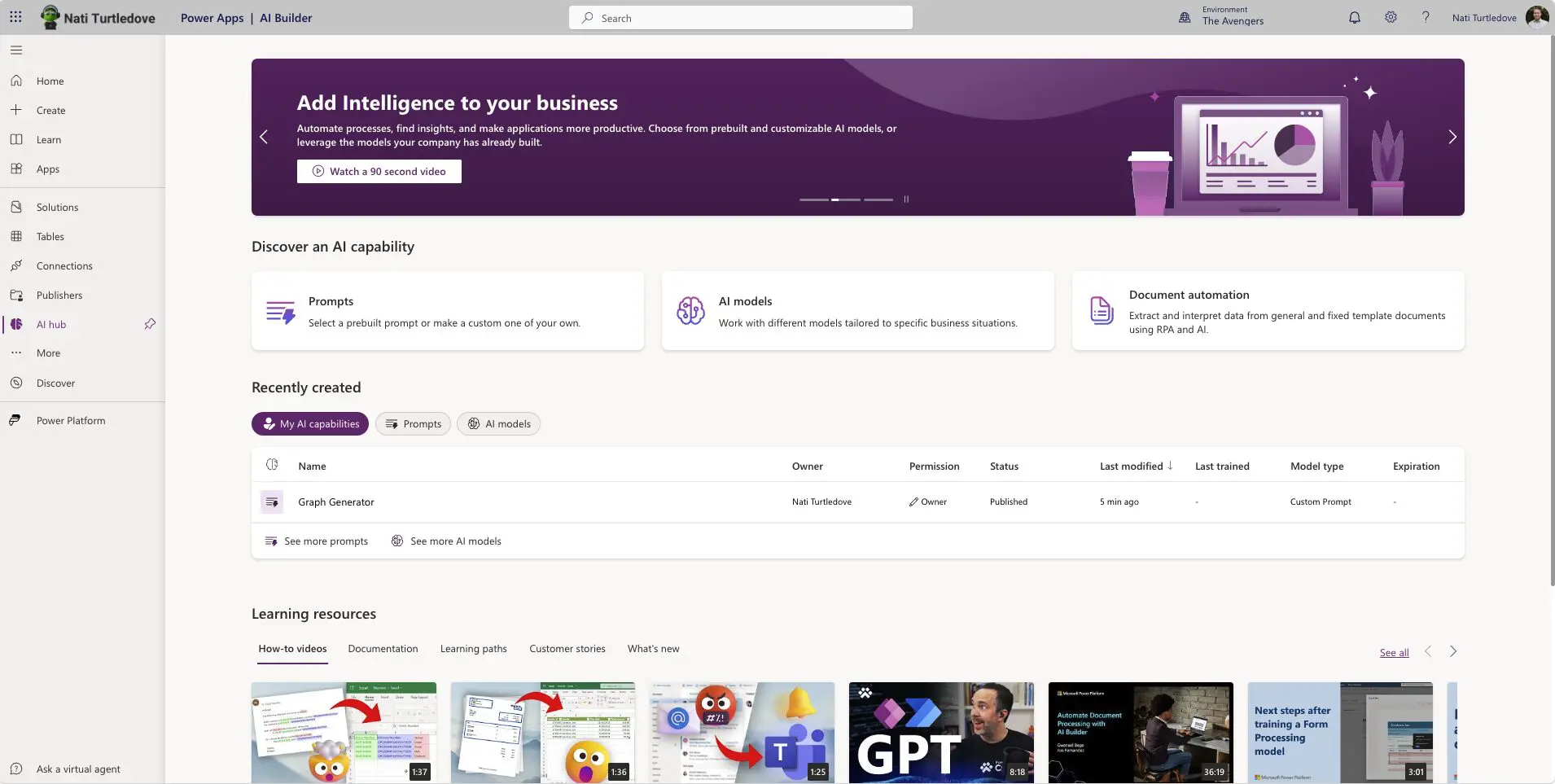Click Watch a 90 second video

tap(379, 171)
